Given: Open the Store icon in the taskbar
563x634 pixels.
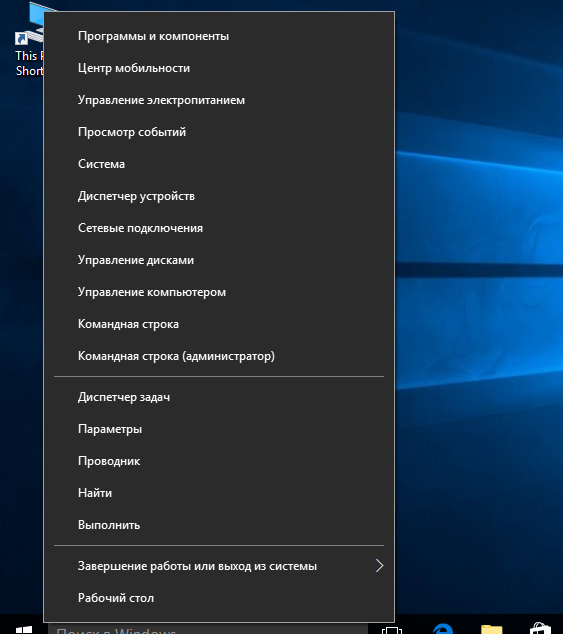Looking at the screenshot, I should (540, 629).
